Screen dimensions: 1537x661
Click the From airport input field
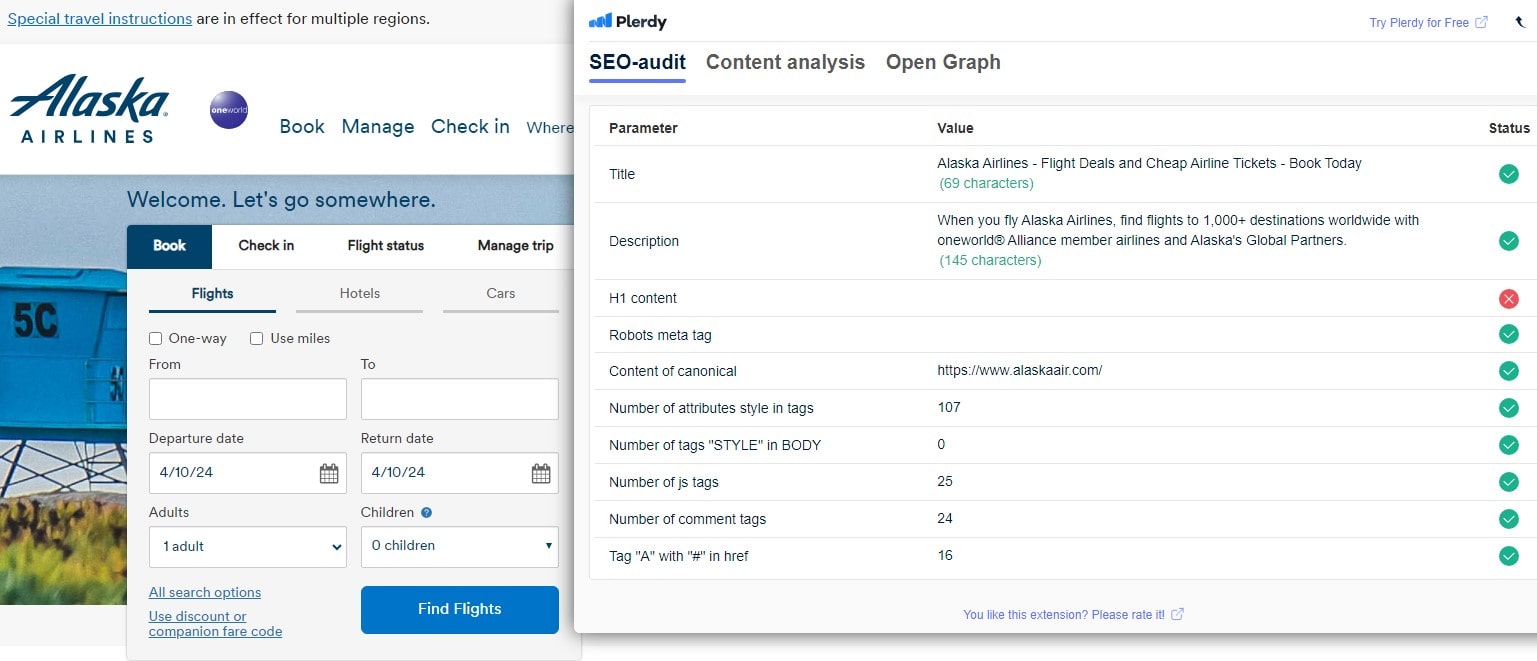pyautogui.click(x=248, y=399)
